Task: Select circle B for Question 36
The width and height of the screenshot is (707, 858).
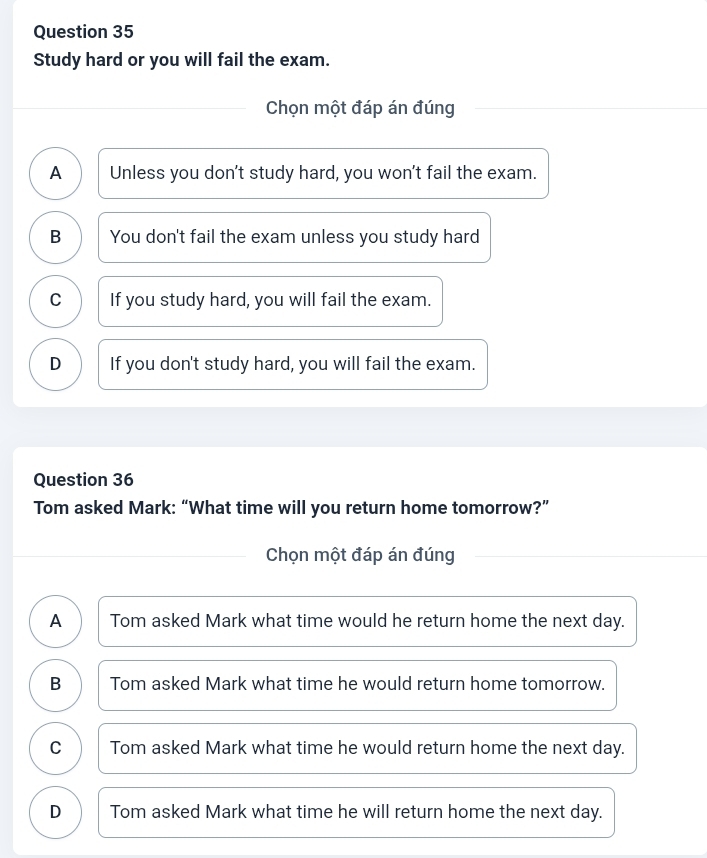Action: pyautogui.click(x=55, y=685)
